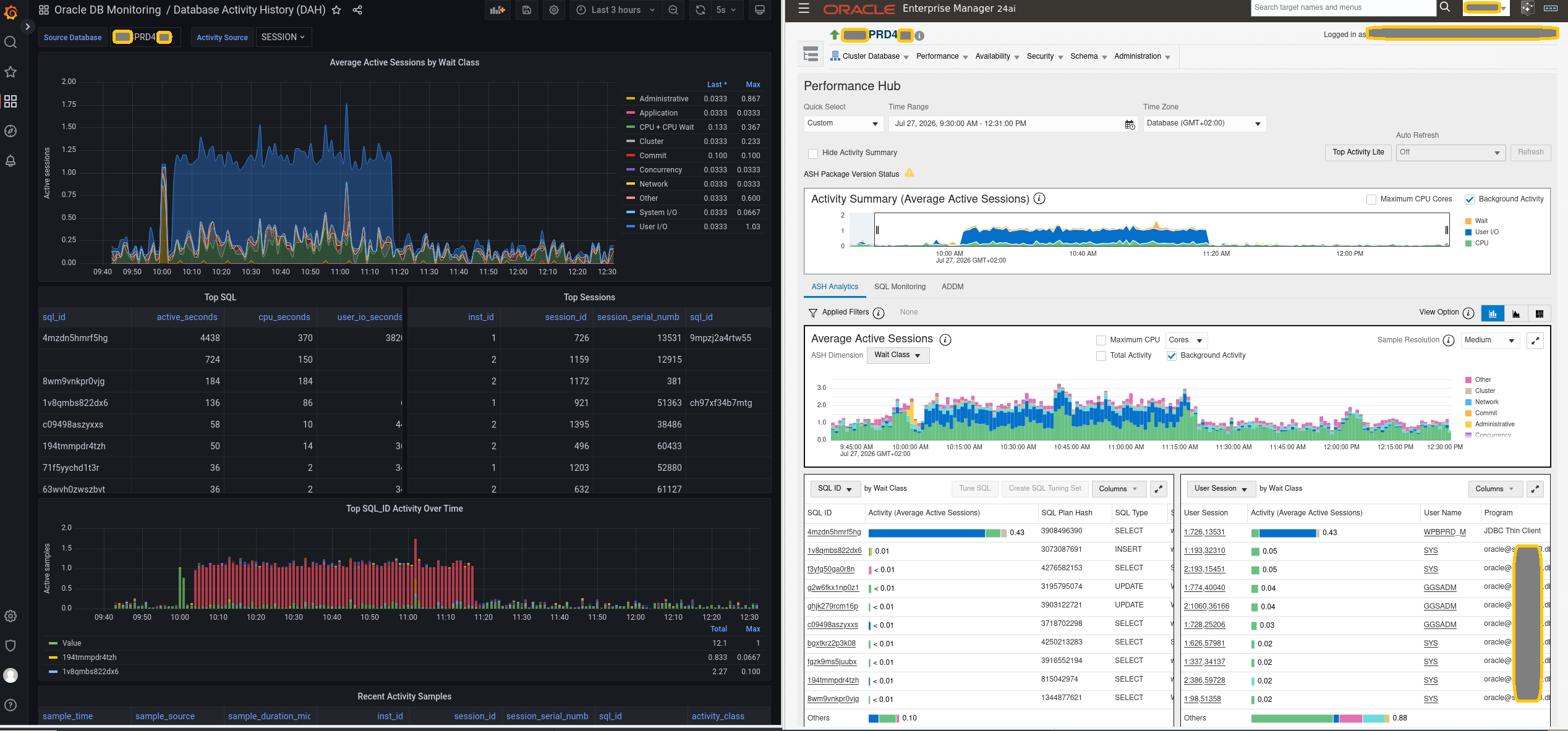This screenshot has height=731, width=1568.
Task: Expand the Last 3 hours time picker
Action: click(616, 10)
